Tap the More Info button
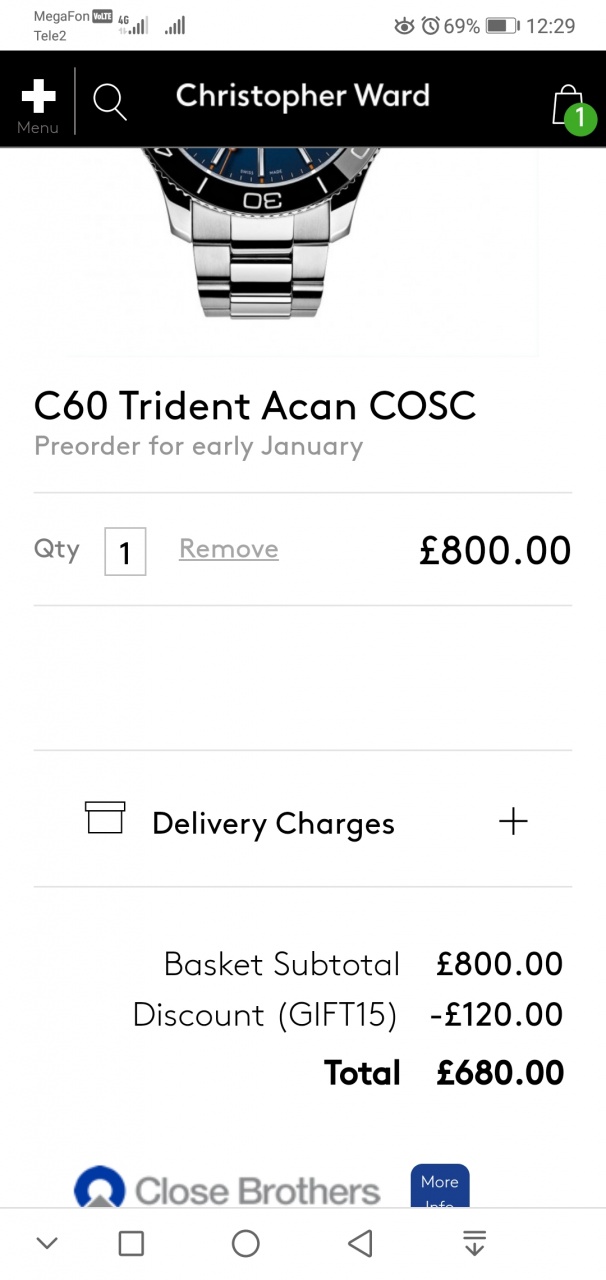Viewport: 606px width, 1280px height. pyautogui.click(x=440, y=1186)
